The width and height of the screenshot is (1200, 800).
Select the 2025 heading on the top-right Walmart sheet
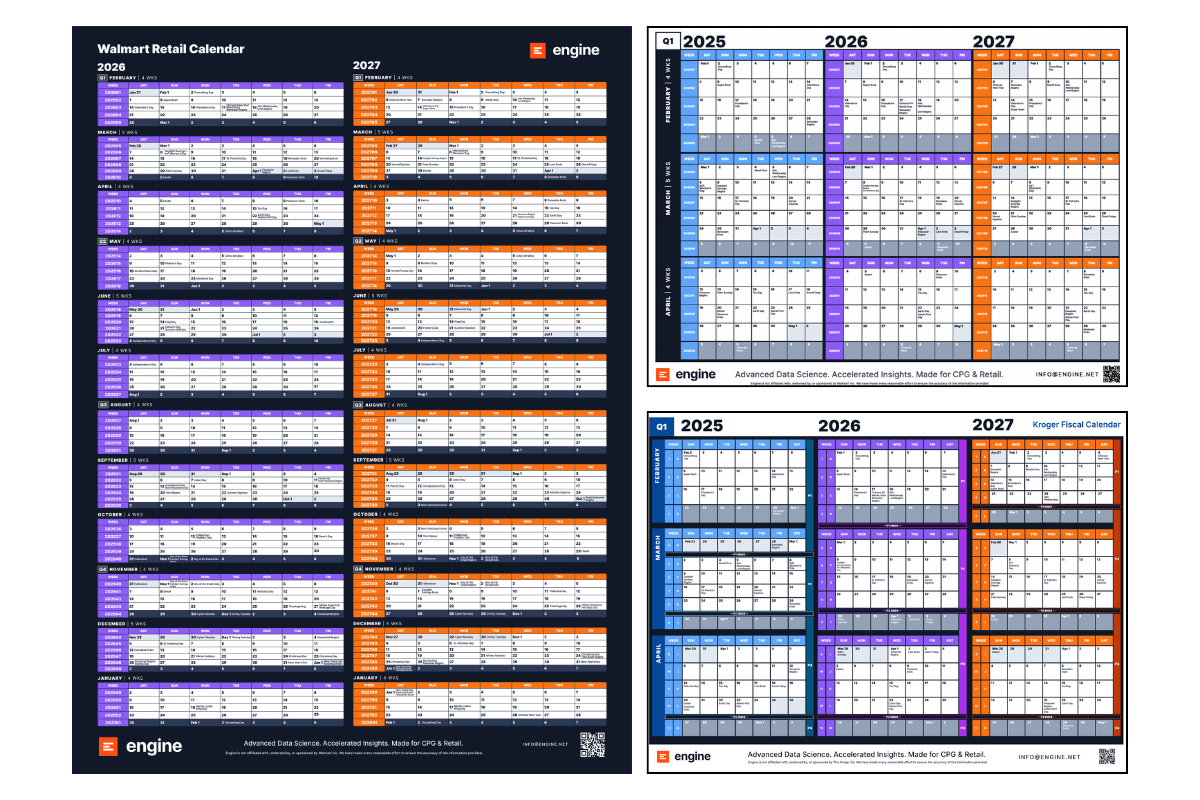[x=705, y=41]
